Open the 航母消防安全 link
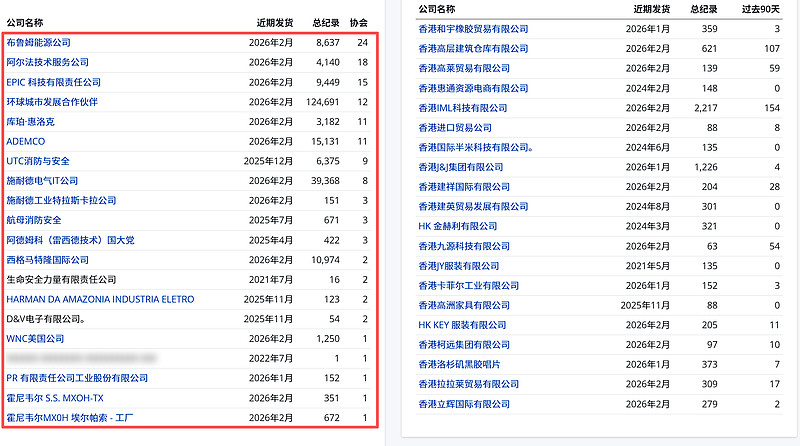800x446 pixels. (x=34, y=220)
